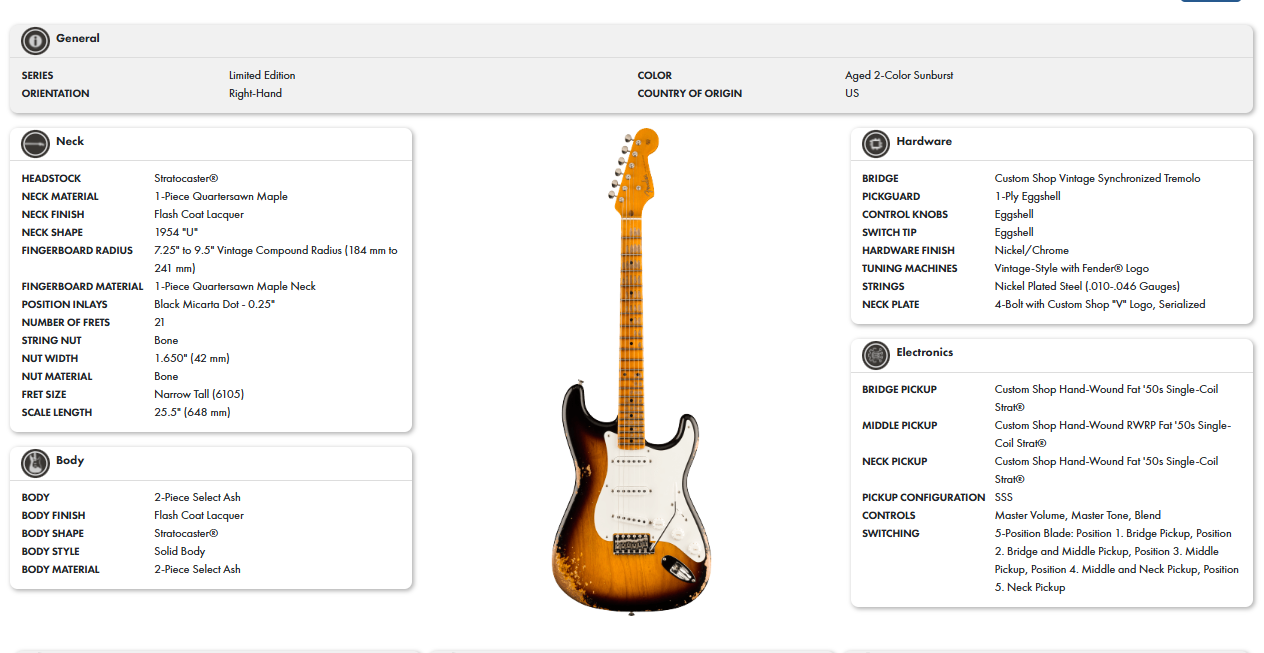Click the Master Volume, Master Tone, Blend link
The width and height of the screenshot is (1264, 653).
coord(1076,515)
